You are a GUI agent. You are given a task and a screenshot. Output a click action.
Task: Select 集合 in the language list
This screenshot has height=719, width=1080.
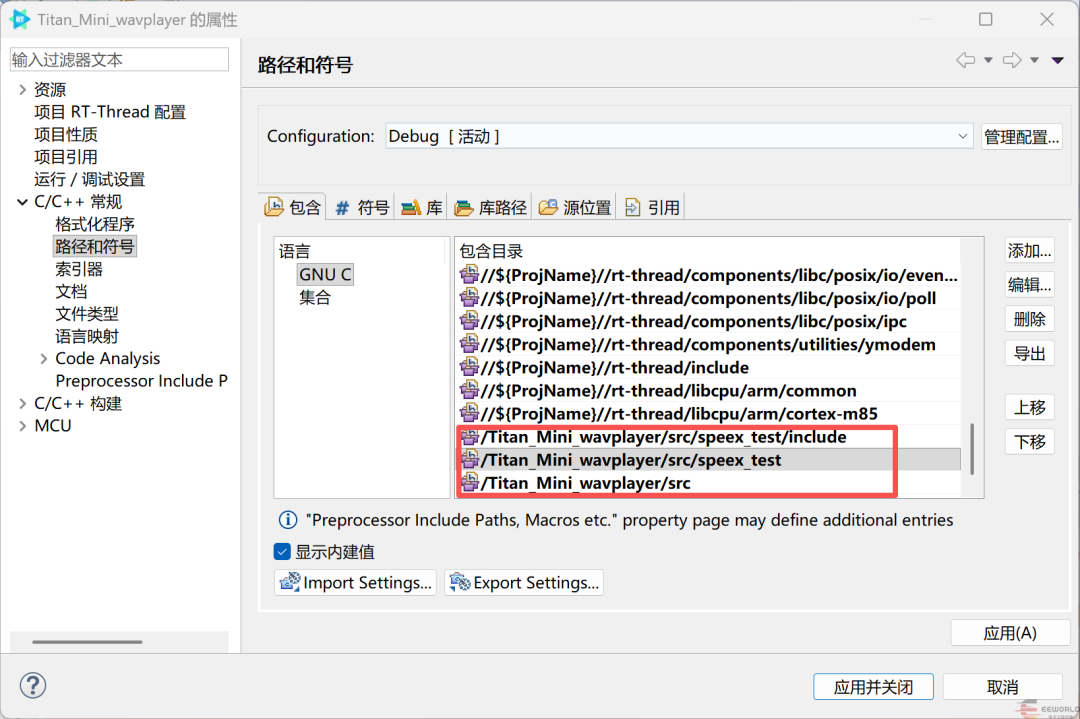coord(315,298)
